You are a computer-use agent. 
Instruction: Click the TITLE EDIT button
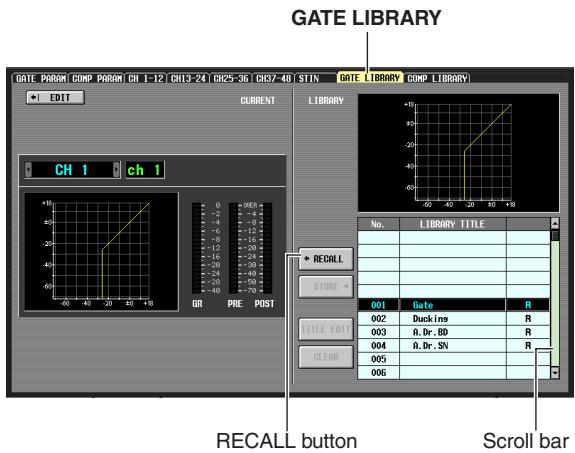click(x=326, y=329)
